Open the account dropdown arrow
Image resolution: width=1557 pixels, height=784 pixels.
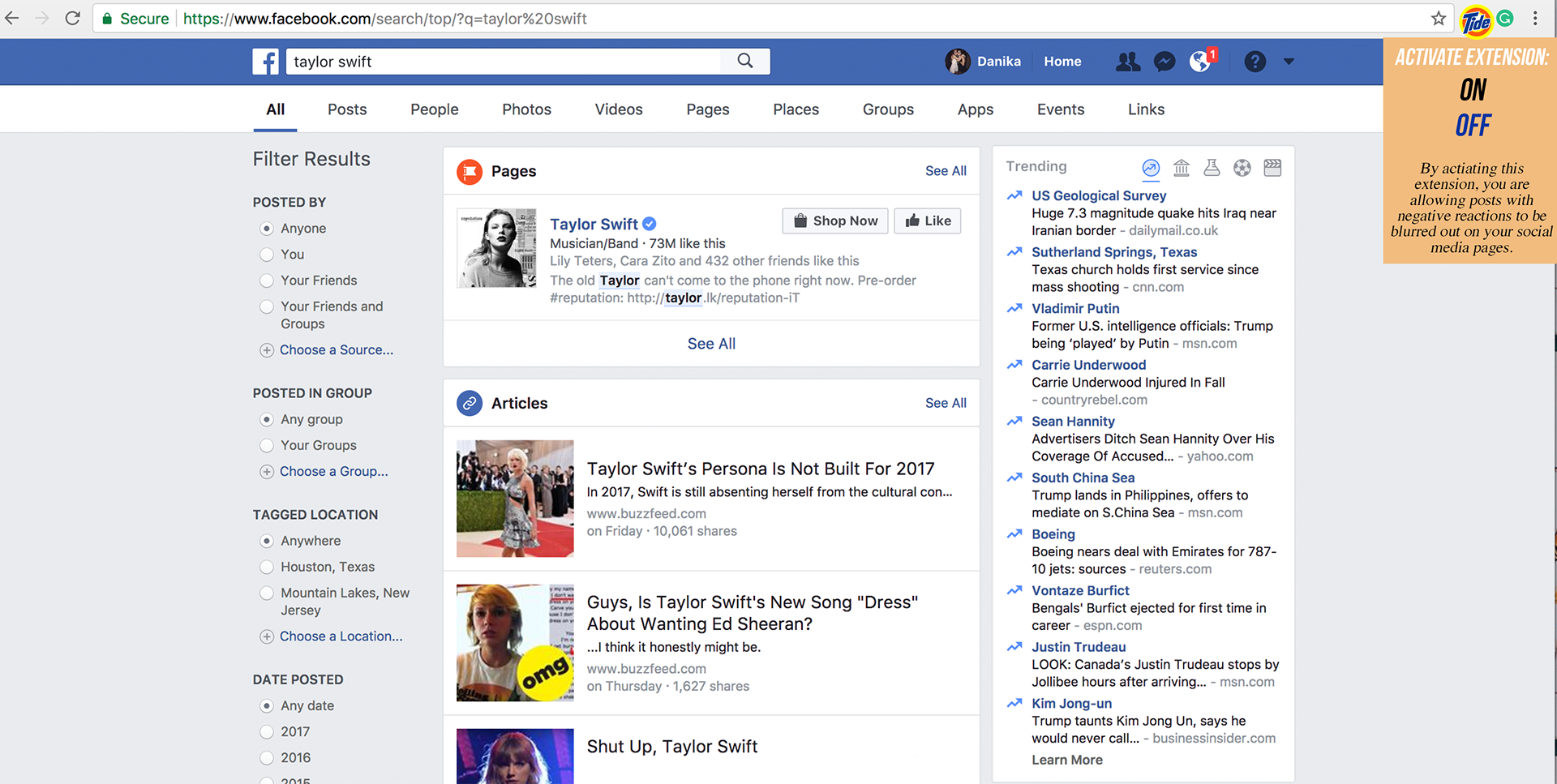pyautogui.click(x=1289, y=62)
